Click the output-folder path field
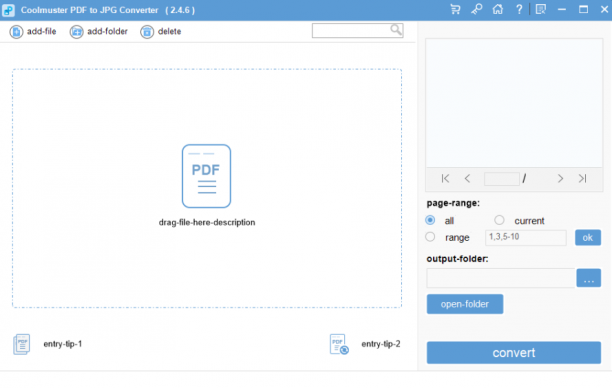This screenshot has height=388, width=612. pyautogui.click(x=501, y=278)
